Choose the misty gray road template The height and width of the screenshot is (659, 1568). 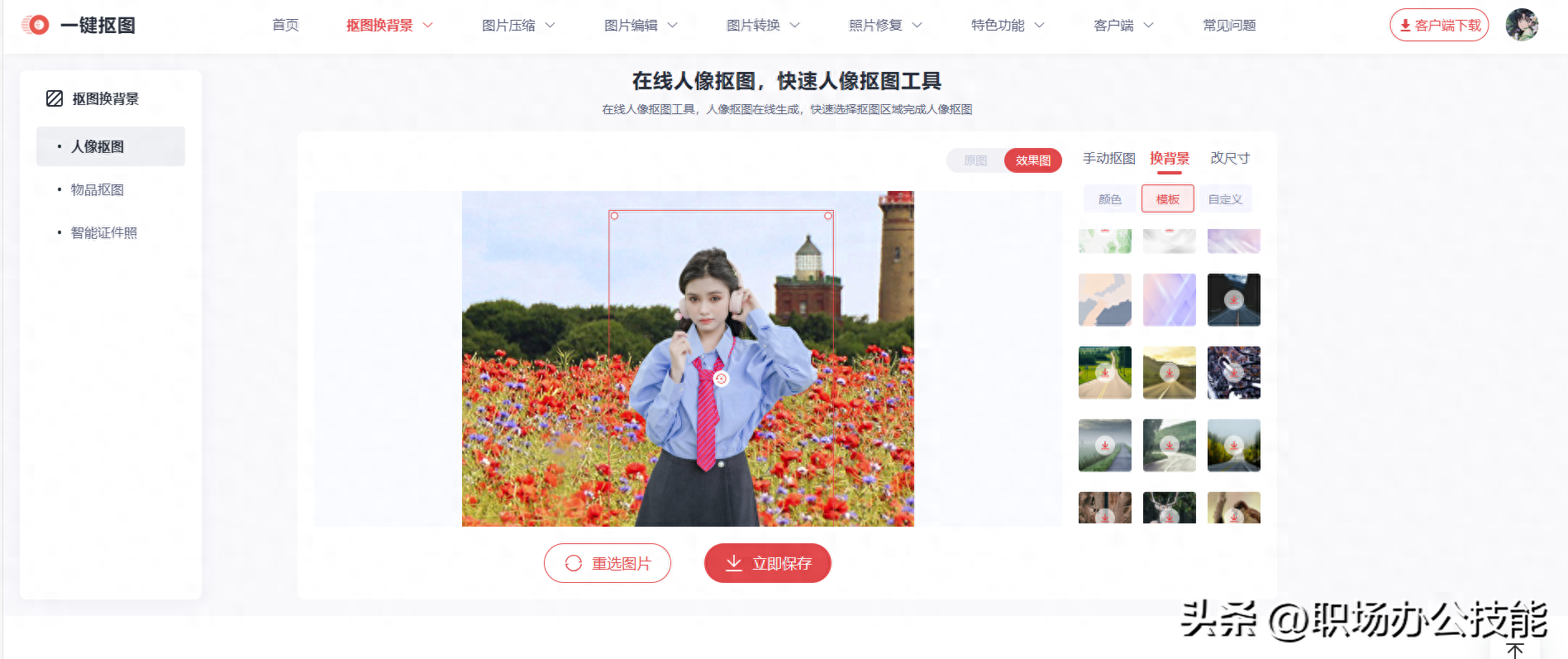click(1105, 446)
